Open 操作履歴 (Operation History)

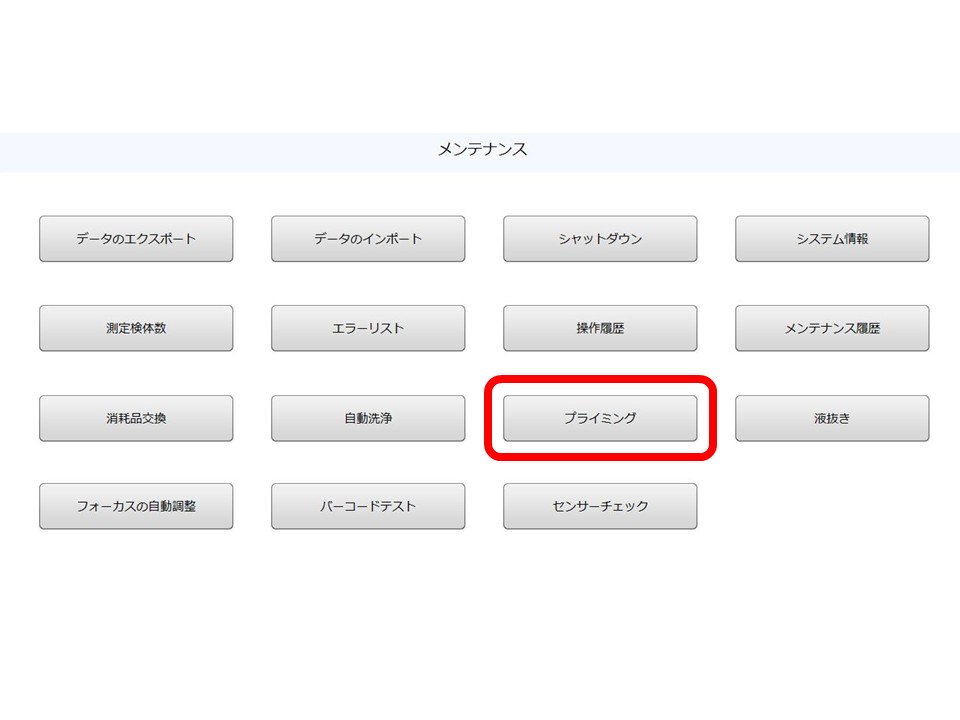point(600,327)
